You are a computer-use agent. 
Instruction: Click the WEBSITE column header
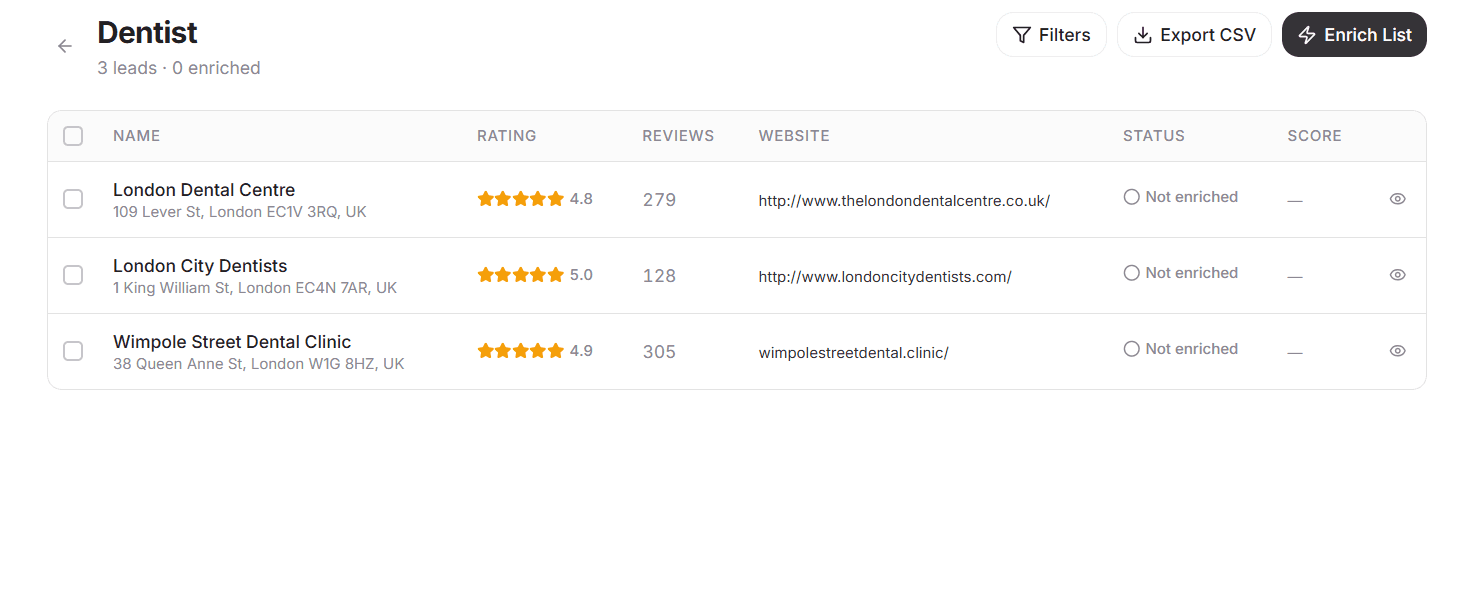coord(794,136)
